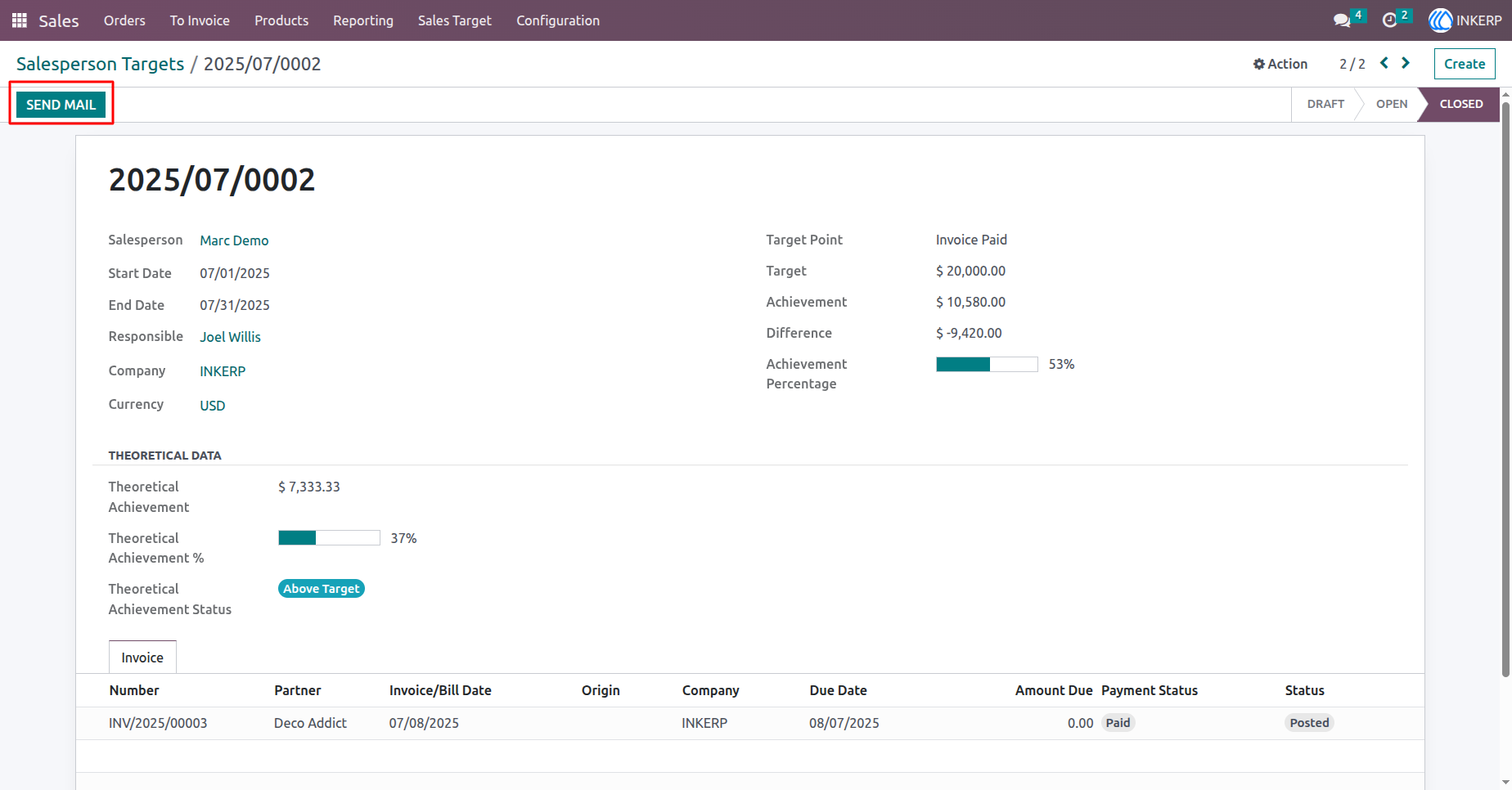Open the Reporting menu

pyautogui.click(x=363, y=20)
